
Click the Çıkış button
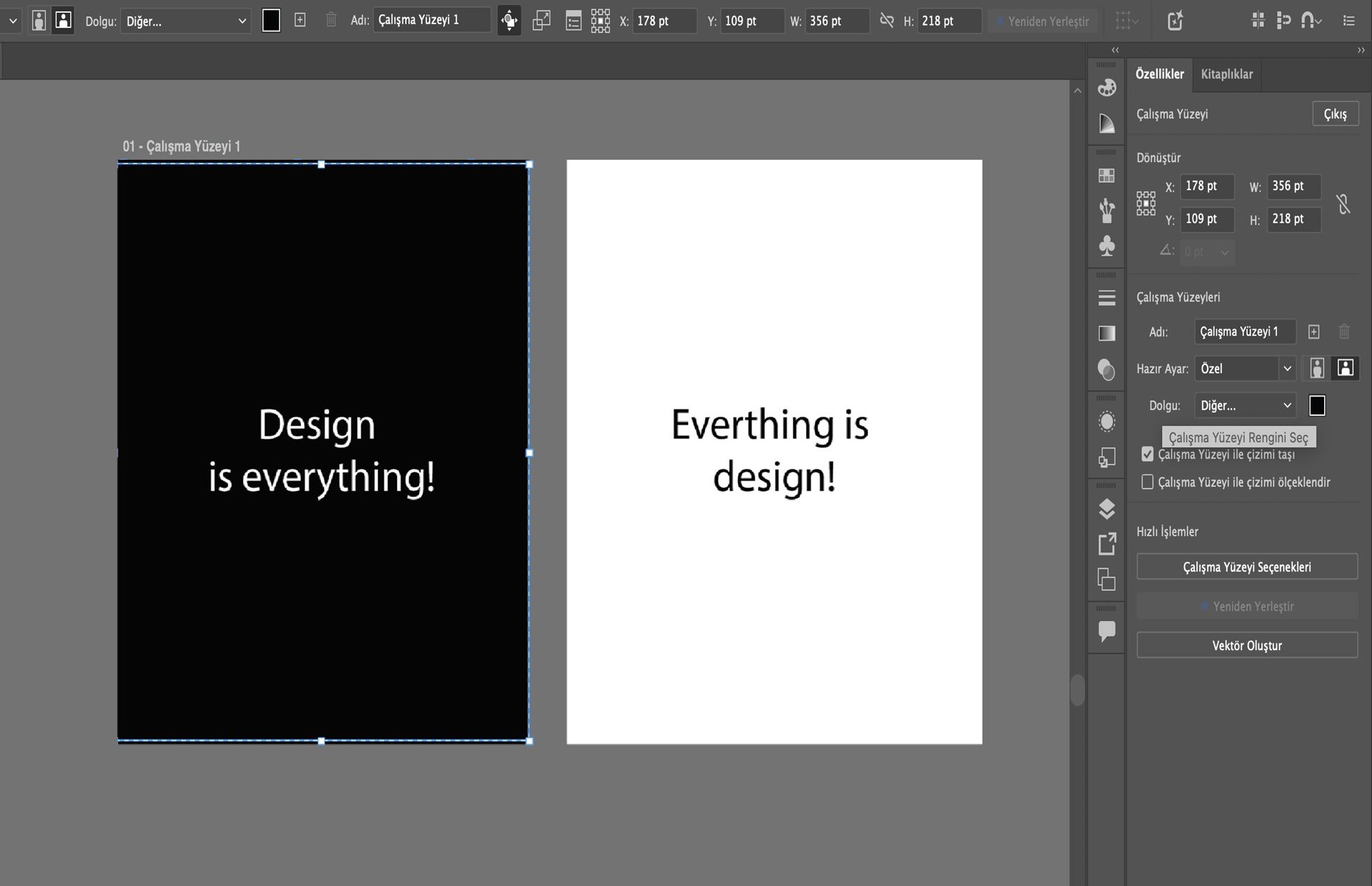coord(1334,114)
